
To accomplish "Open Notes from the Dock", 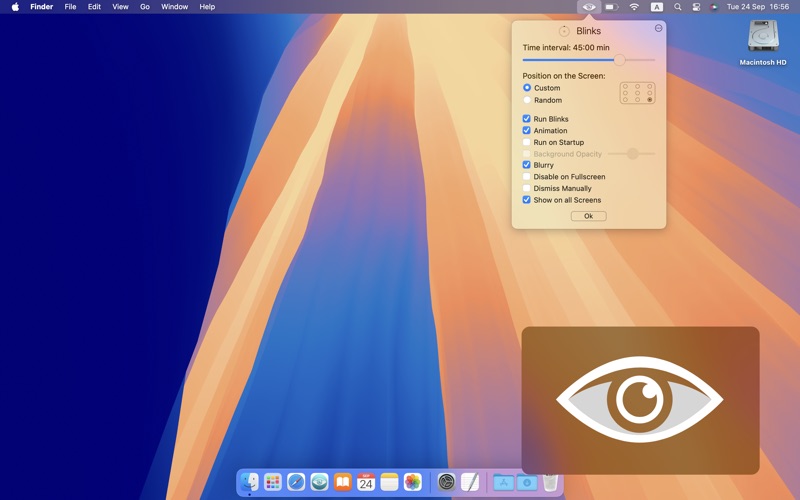I will point(389,482).
